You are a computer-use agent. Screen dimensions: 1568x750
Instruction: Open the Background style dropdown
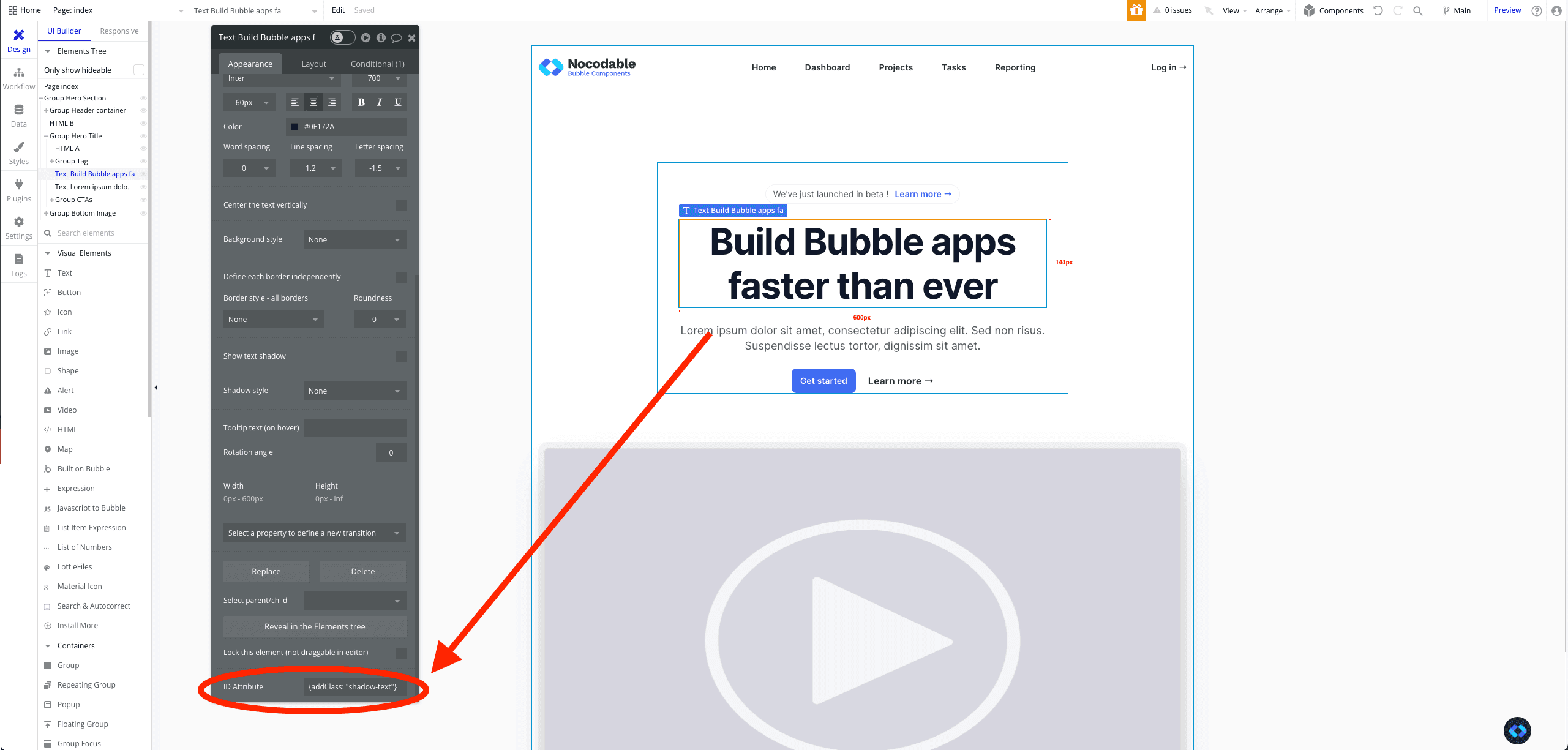355,239
